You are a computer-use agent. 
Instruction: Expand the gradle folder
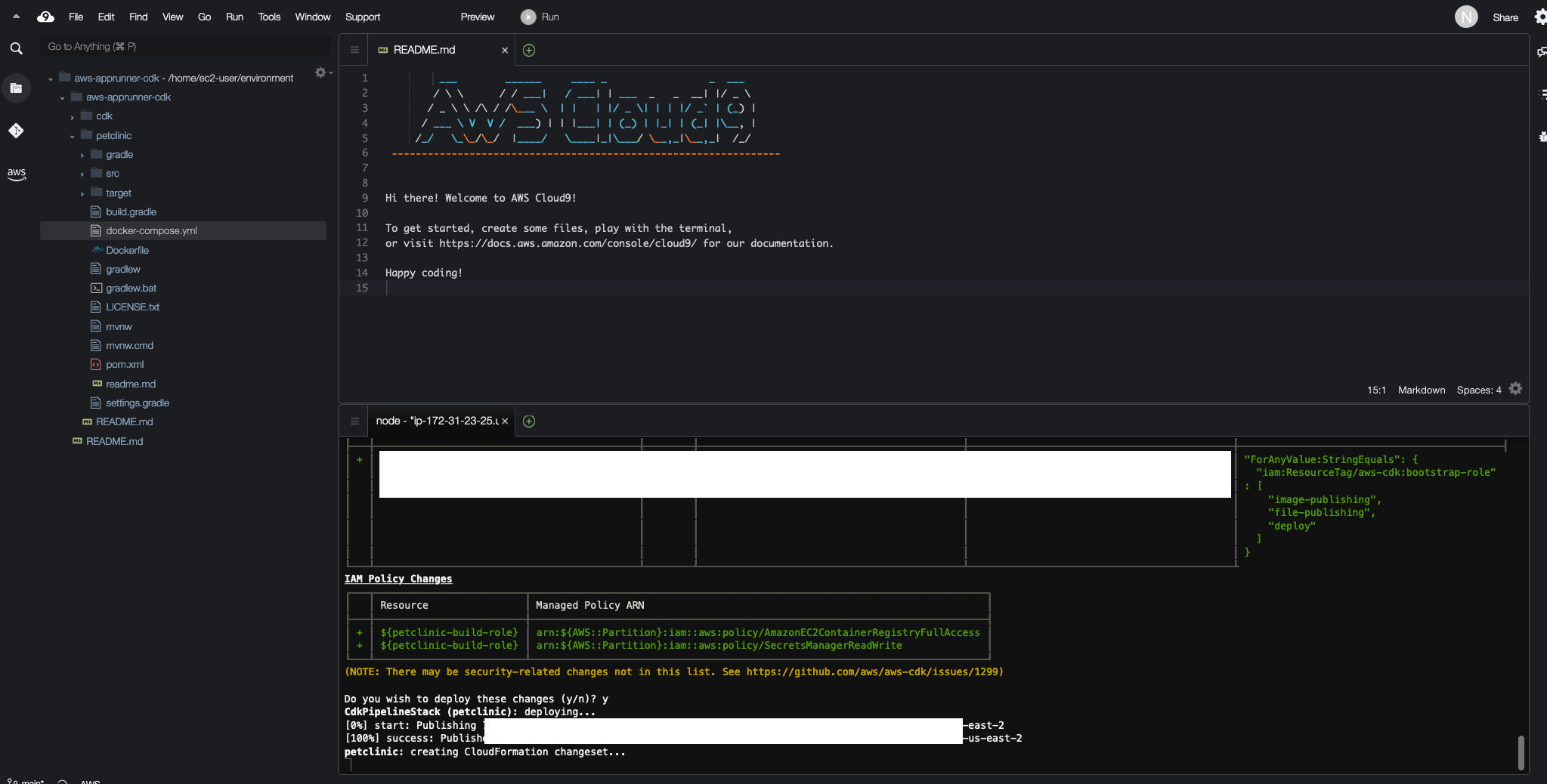coord(82,155)
